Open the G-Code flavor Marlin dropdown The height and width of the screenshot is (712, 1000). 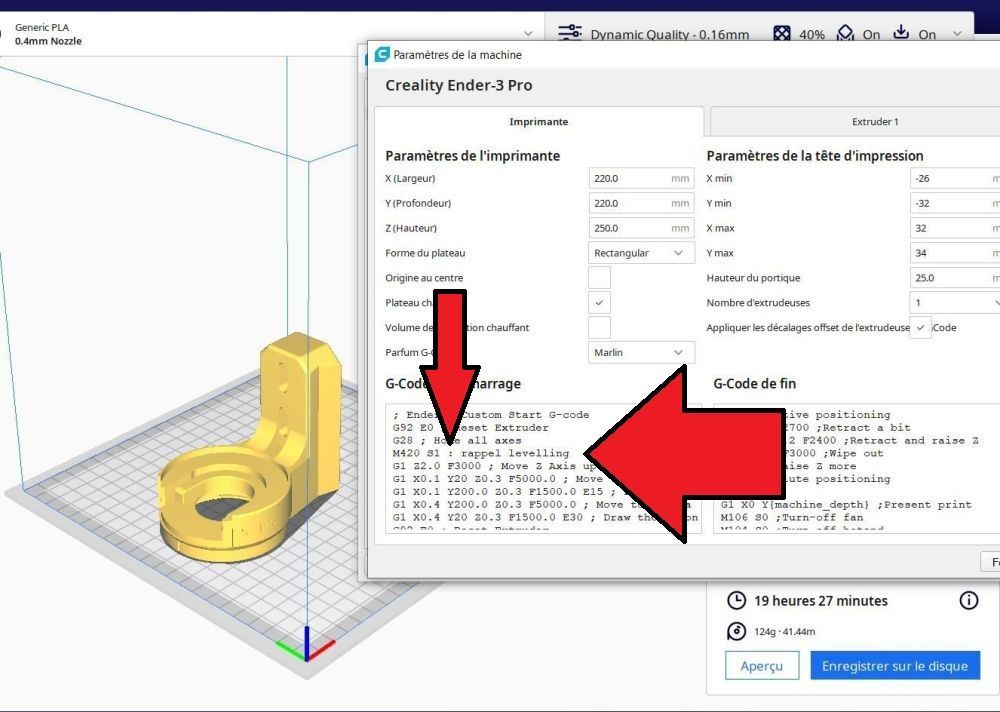click(x=641, y=352)
